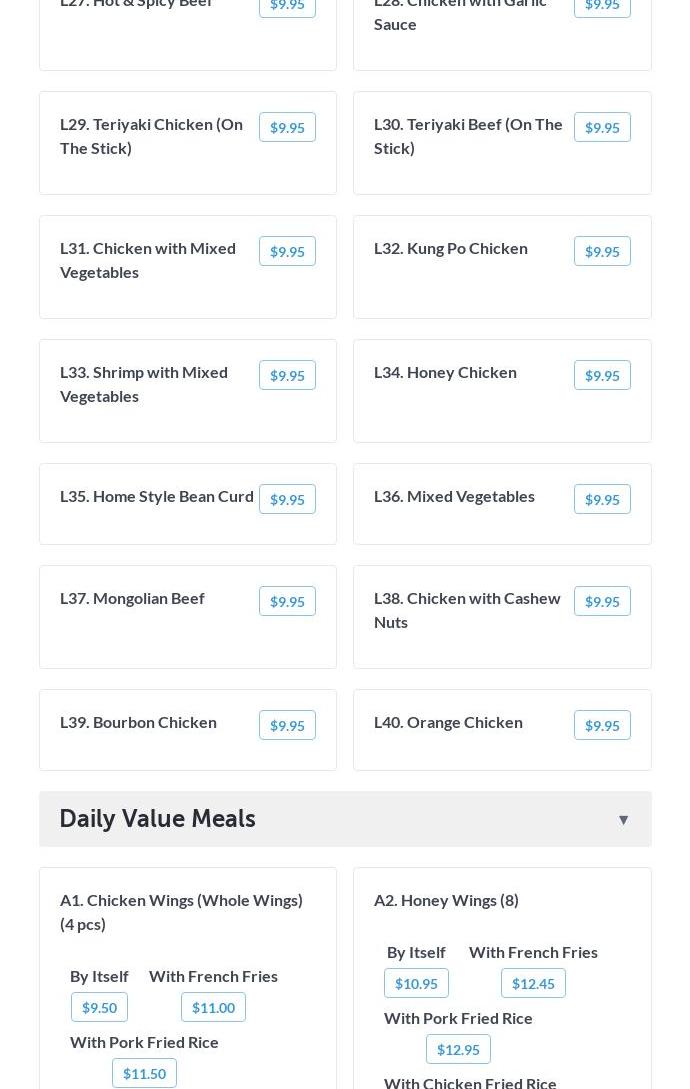Screen dimensions: 690x1089
Task: Pick the Honey Chicken $9.95 price
Action: (602, 376)
